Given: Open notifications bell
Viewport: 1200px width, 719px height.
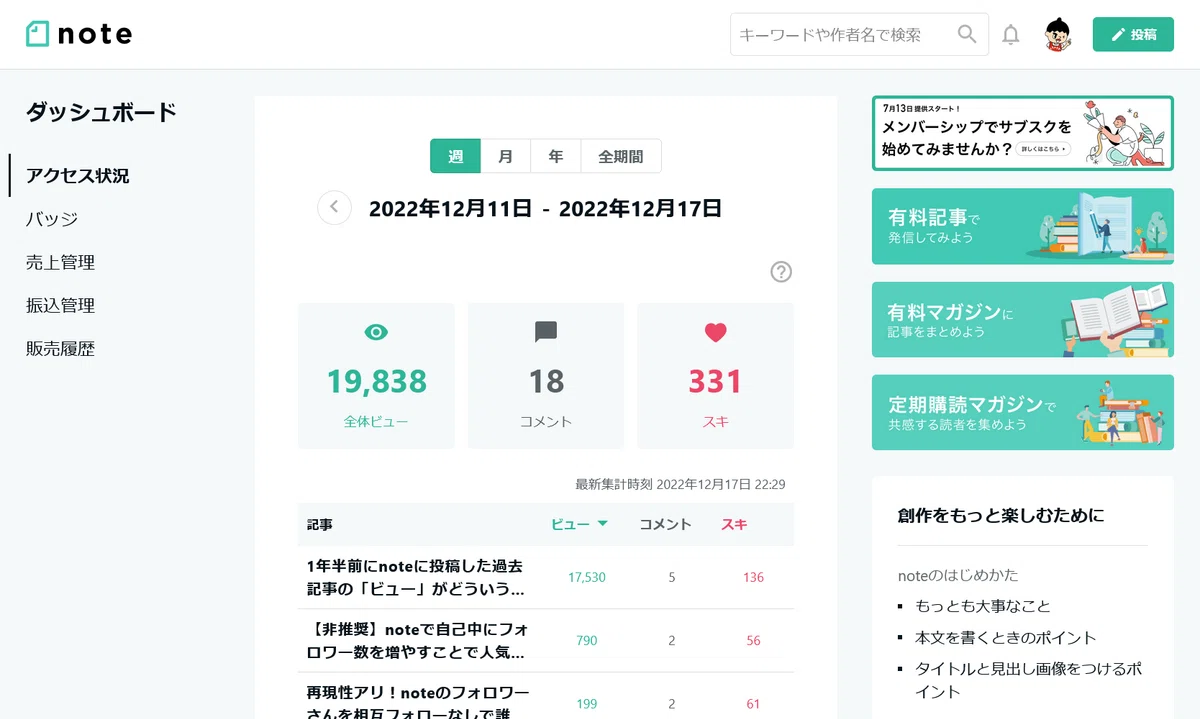Looking at the screenshot, I should (x=1011, y=35).
